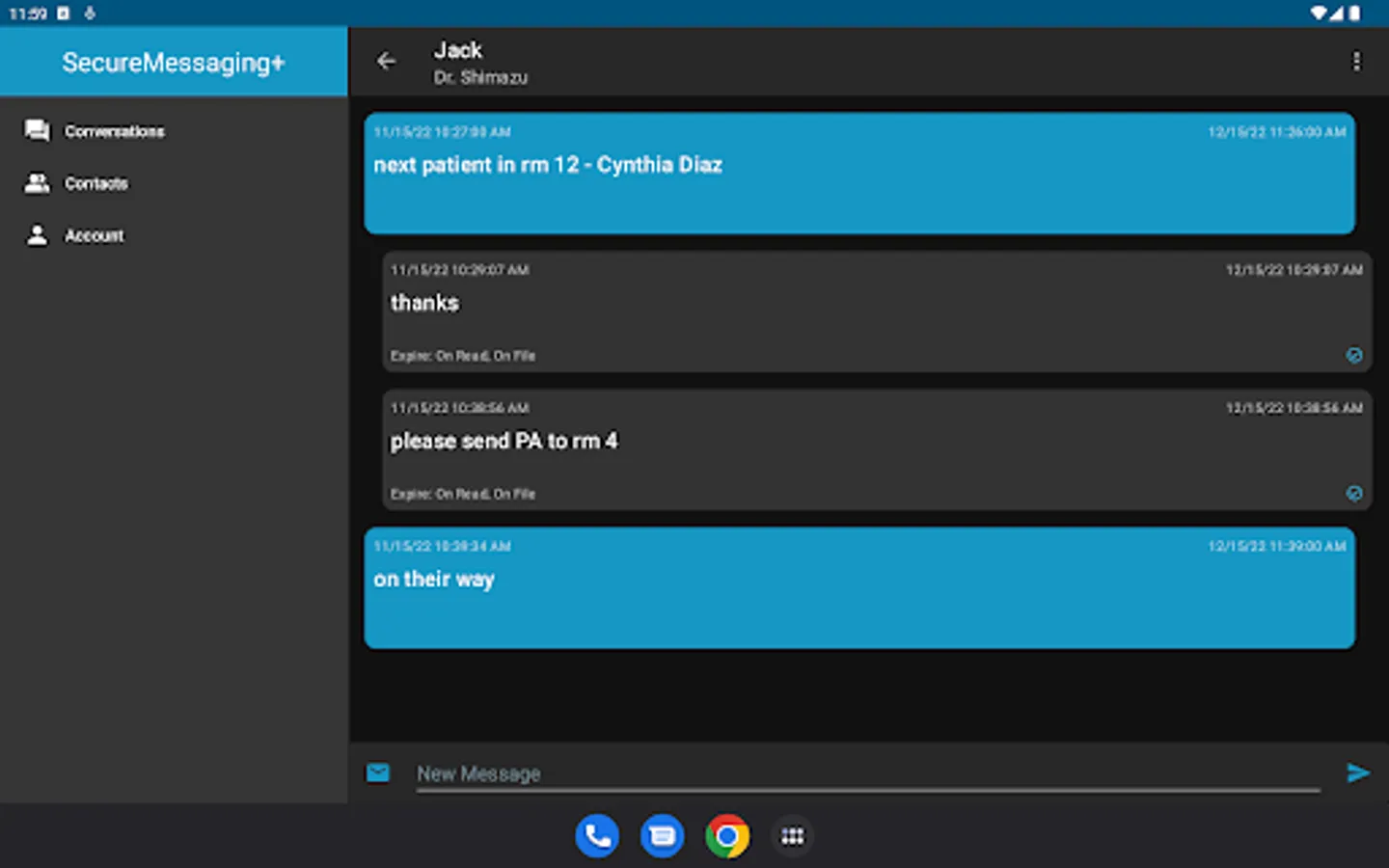Tap sent timestamp on 'please send PA' message
Viewport: 1389px width, 868px height.
(x=460, y=408)
